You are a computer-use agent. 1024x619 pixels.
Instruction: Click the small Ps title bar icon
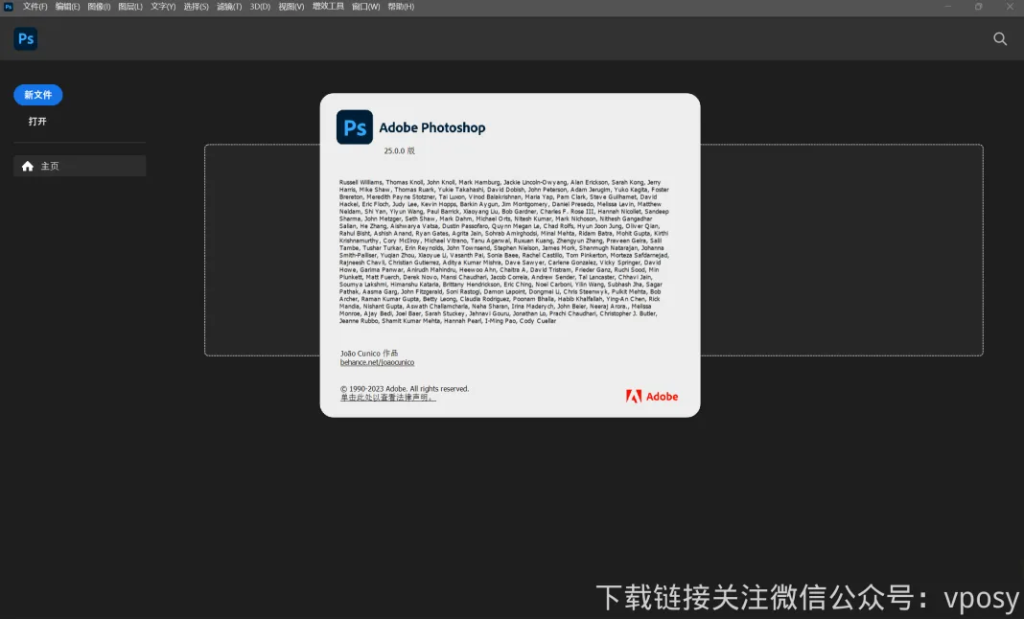8,7
